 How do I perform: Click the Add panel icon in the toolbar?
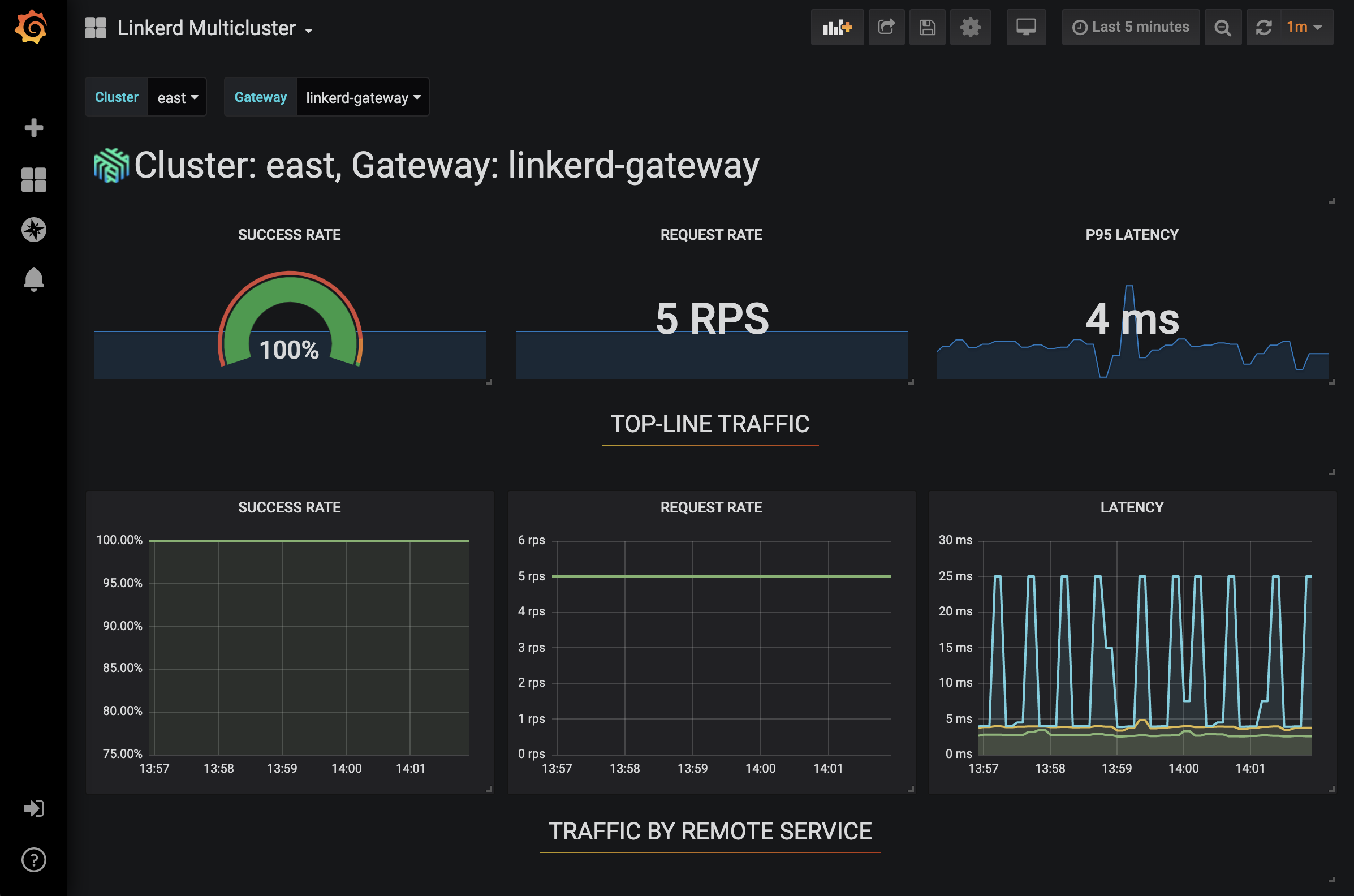pos(836,27)
